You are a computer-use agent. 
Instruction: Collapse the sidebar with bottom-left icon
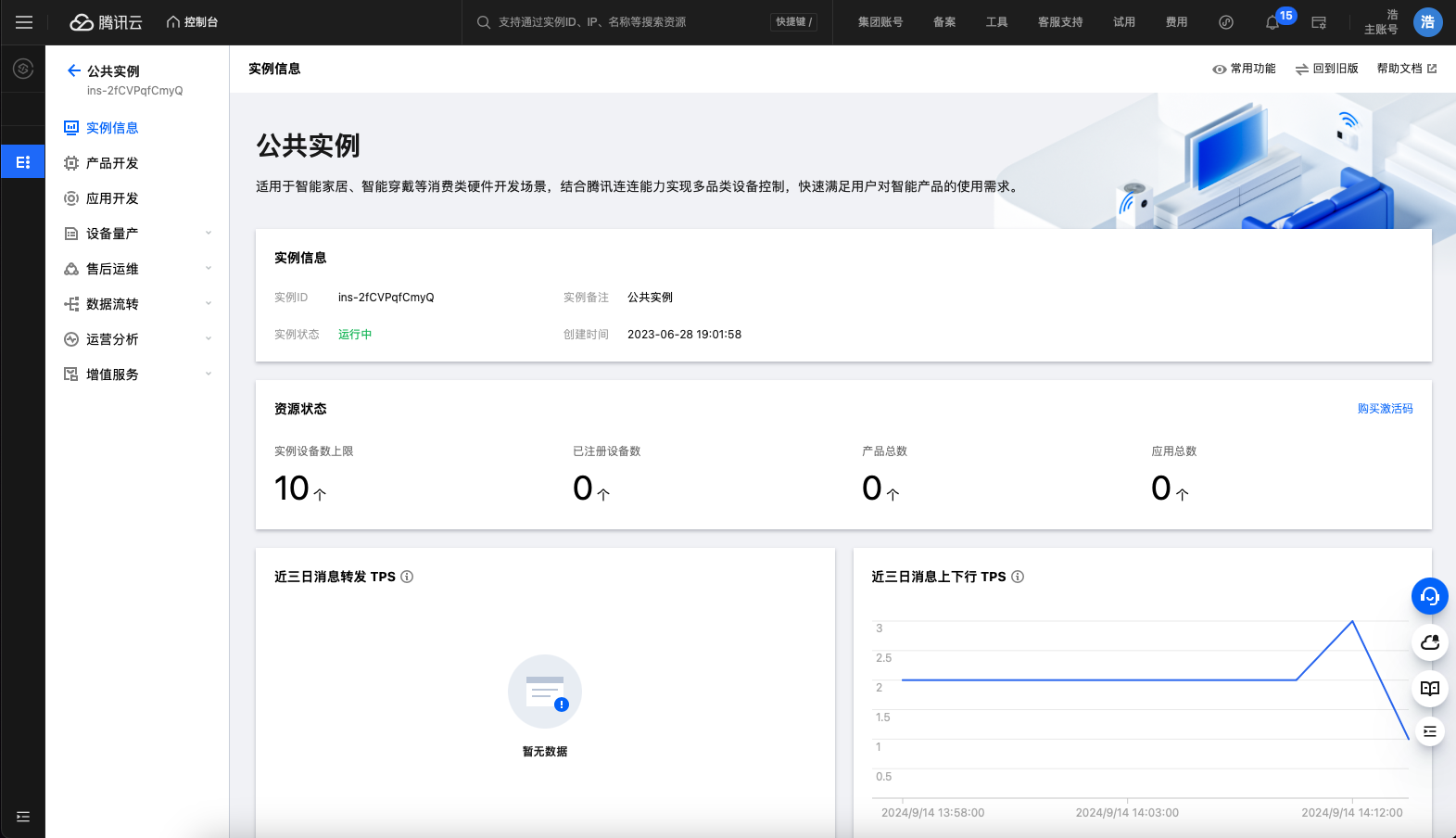(23, 817)
